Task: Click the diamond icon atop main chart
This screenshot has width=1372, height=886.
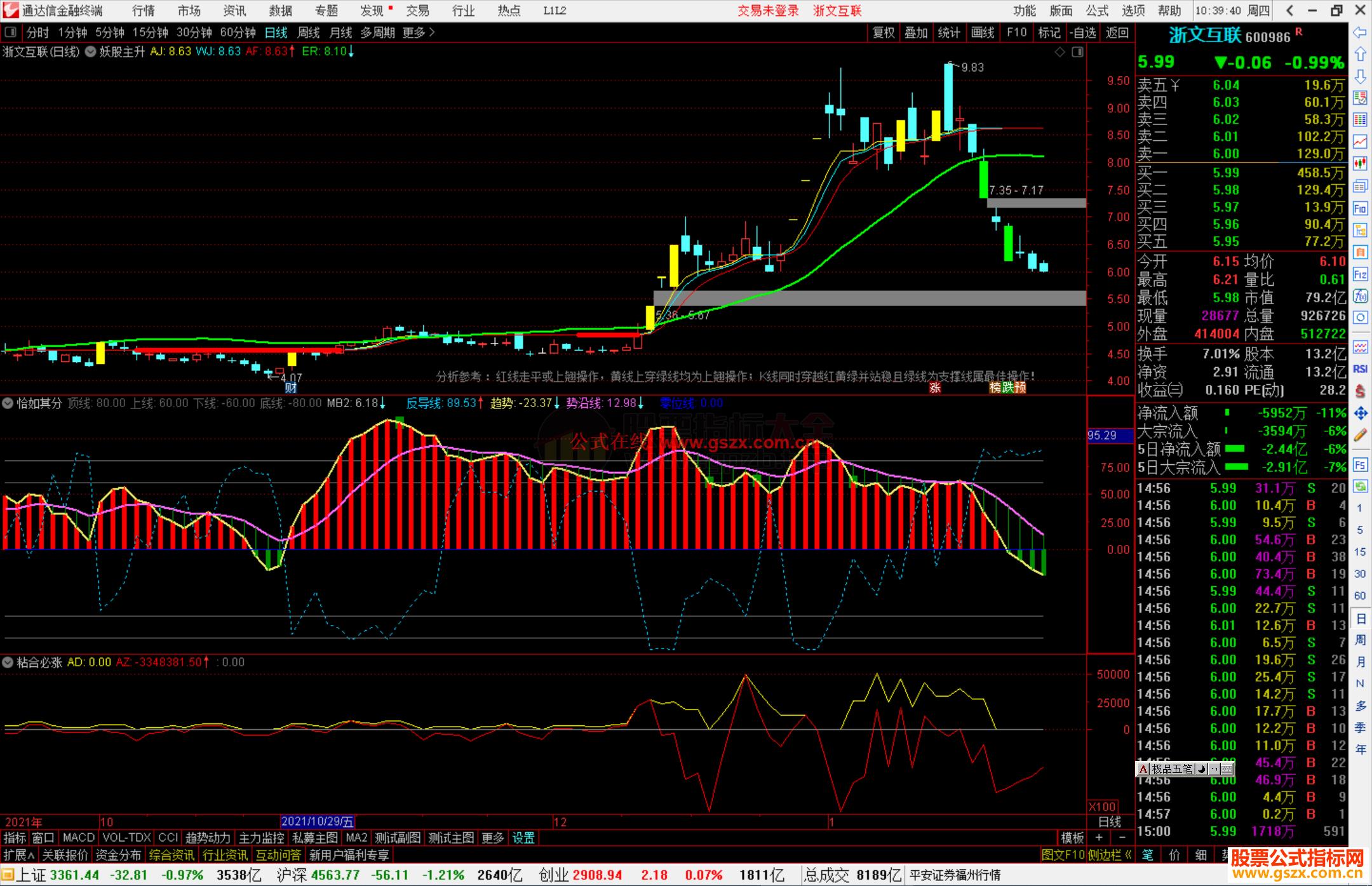Action: pyautogui.click(x=1059, y=52)
